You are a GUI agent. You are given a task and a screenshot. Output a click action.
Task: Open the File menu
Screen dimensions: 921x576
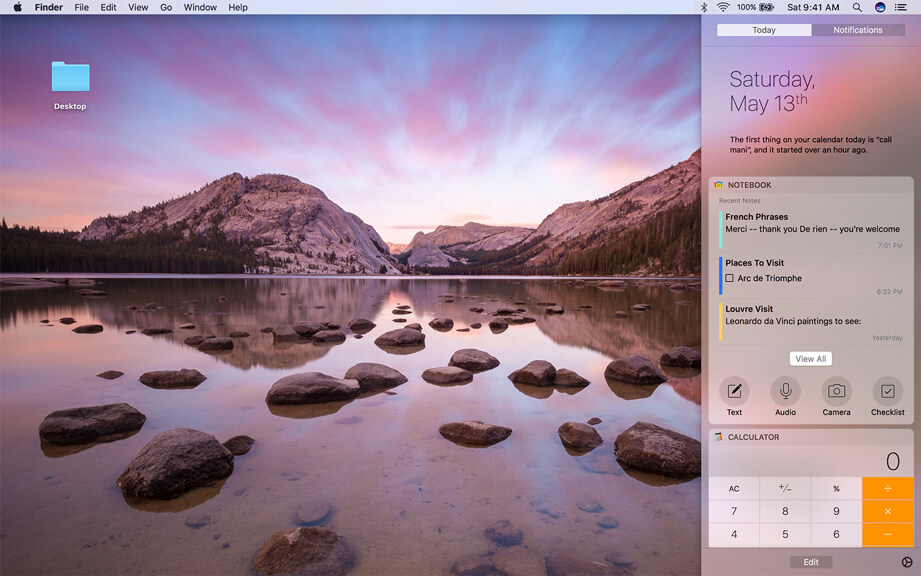[x=81, y=7]
